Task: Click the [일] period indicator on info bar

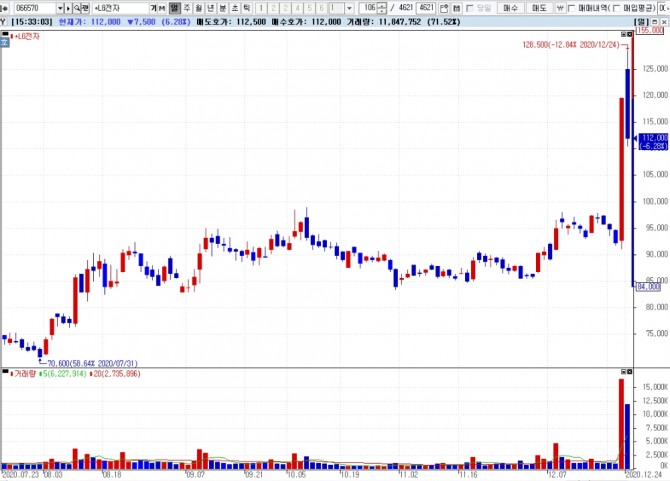Action: pos(641,22)
